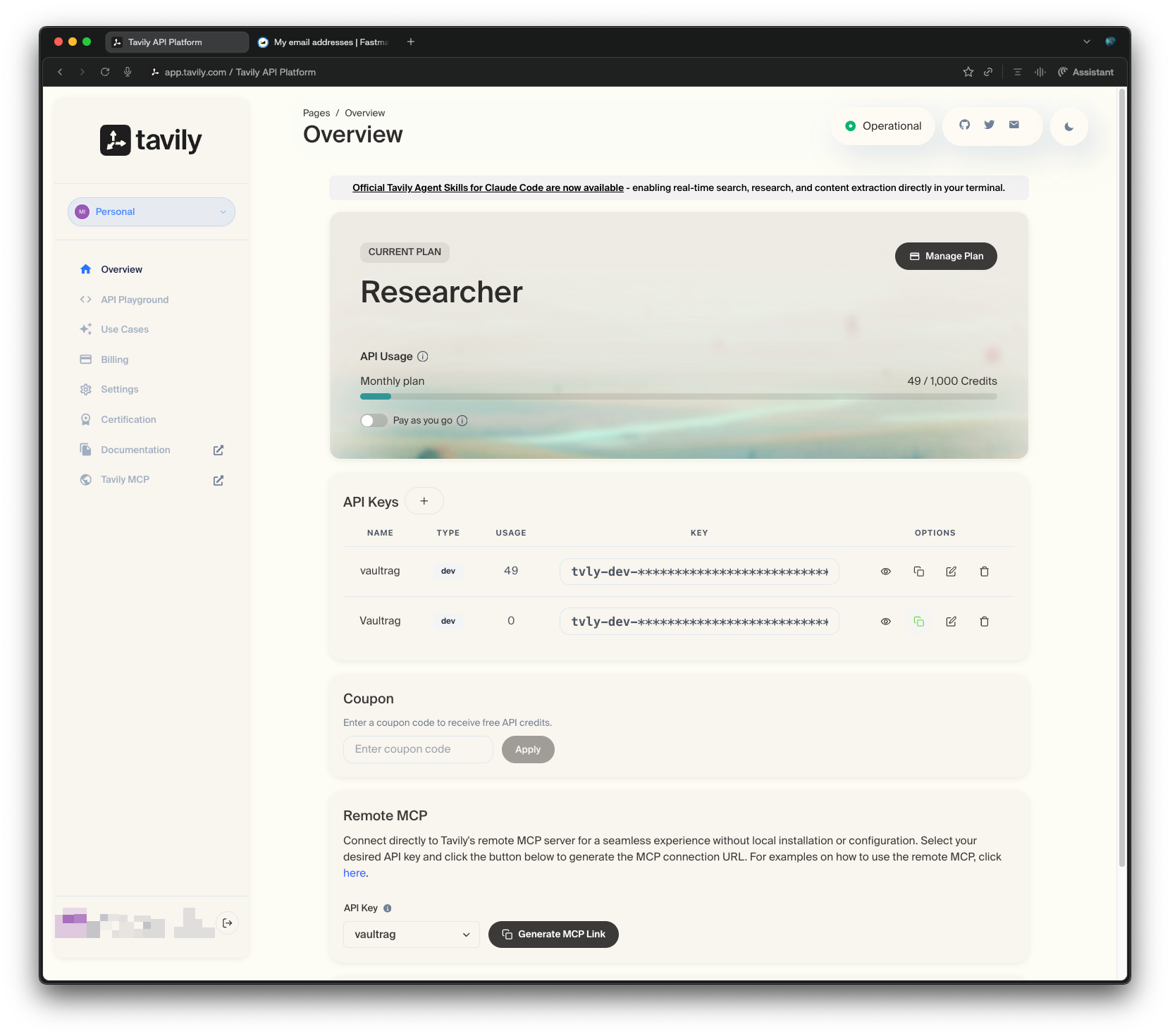Delete the Vaultrag key with usage 0
Screen dimensions: 1170x1036
pyautogui.click(x=984, y=622)
